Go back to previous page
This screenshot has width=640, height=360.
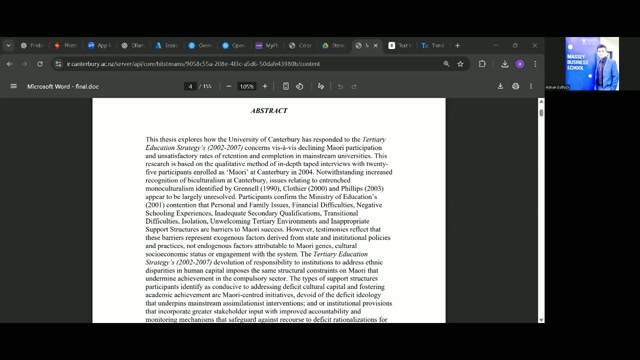(9, 64)
